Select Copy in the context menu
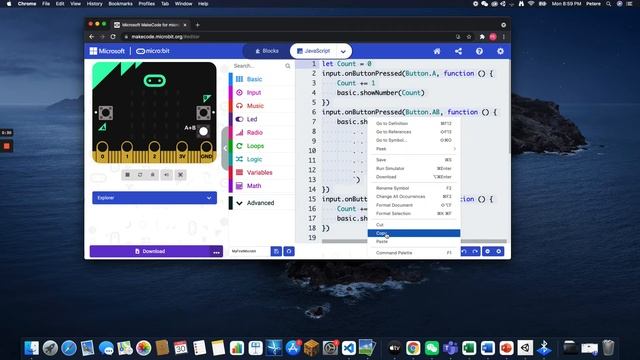The image size is (640, 360). click(x=414, y=233)
